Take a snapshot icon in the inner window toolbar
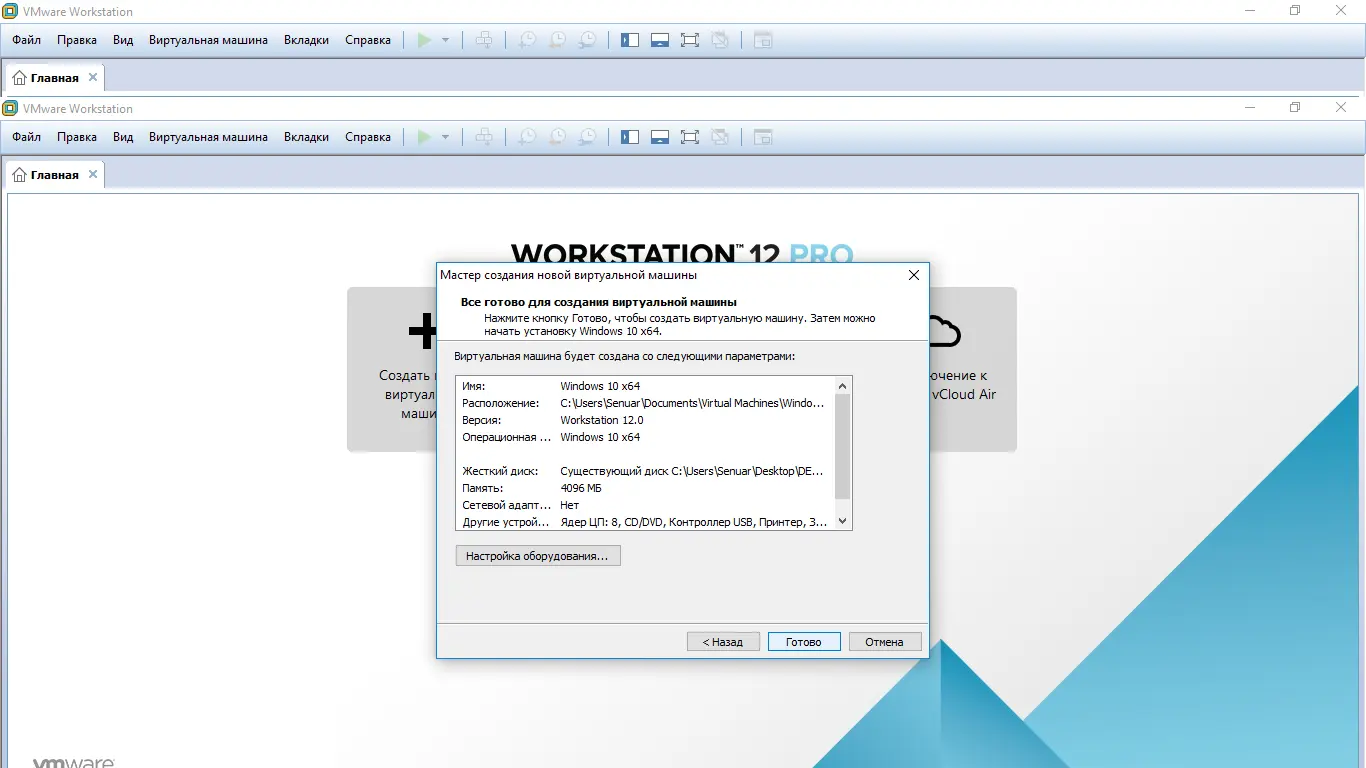The image size is (1366, 768). 527,137
